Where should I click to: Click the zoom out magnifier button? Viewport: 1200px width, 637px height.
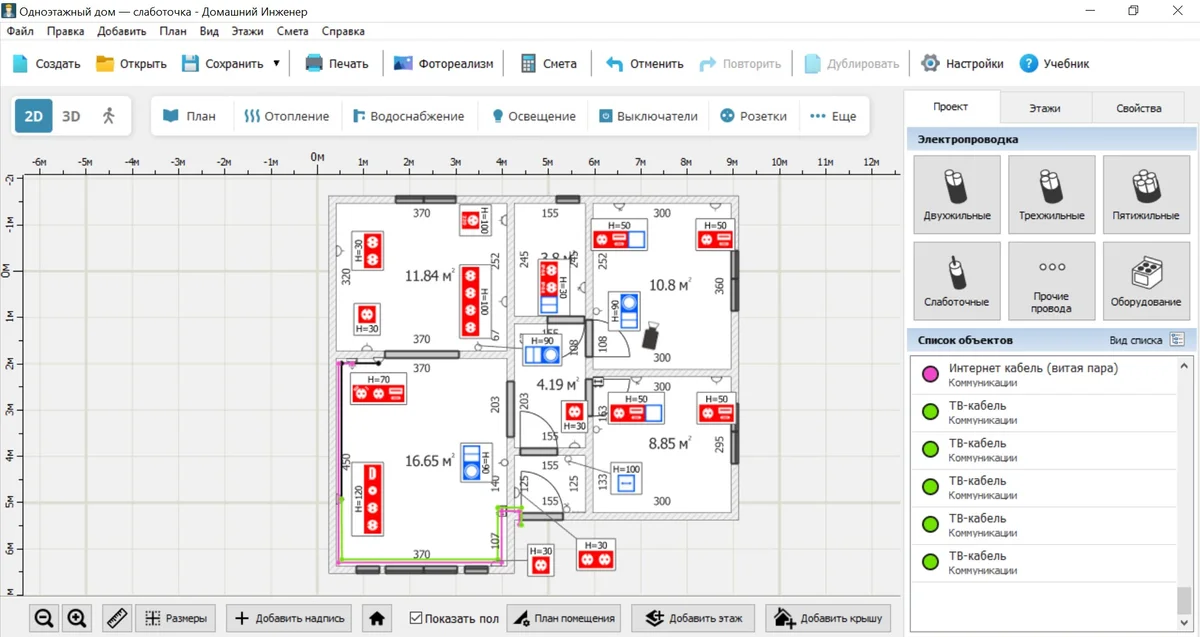coord(44,618)
